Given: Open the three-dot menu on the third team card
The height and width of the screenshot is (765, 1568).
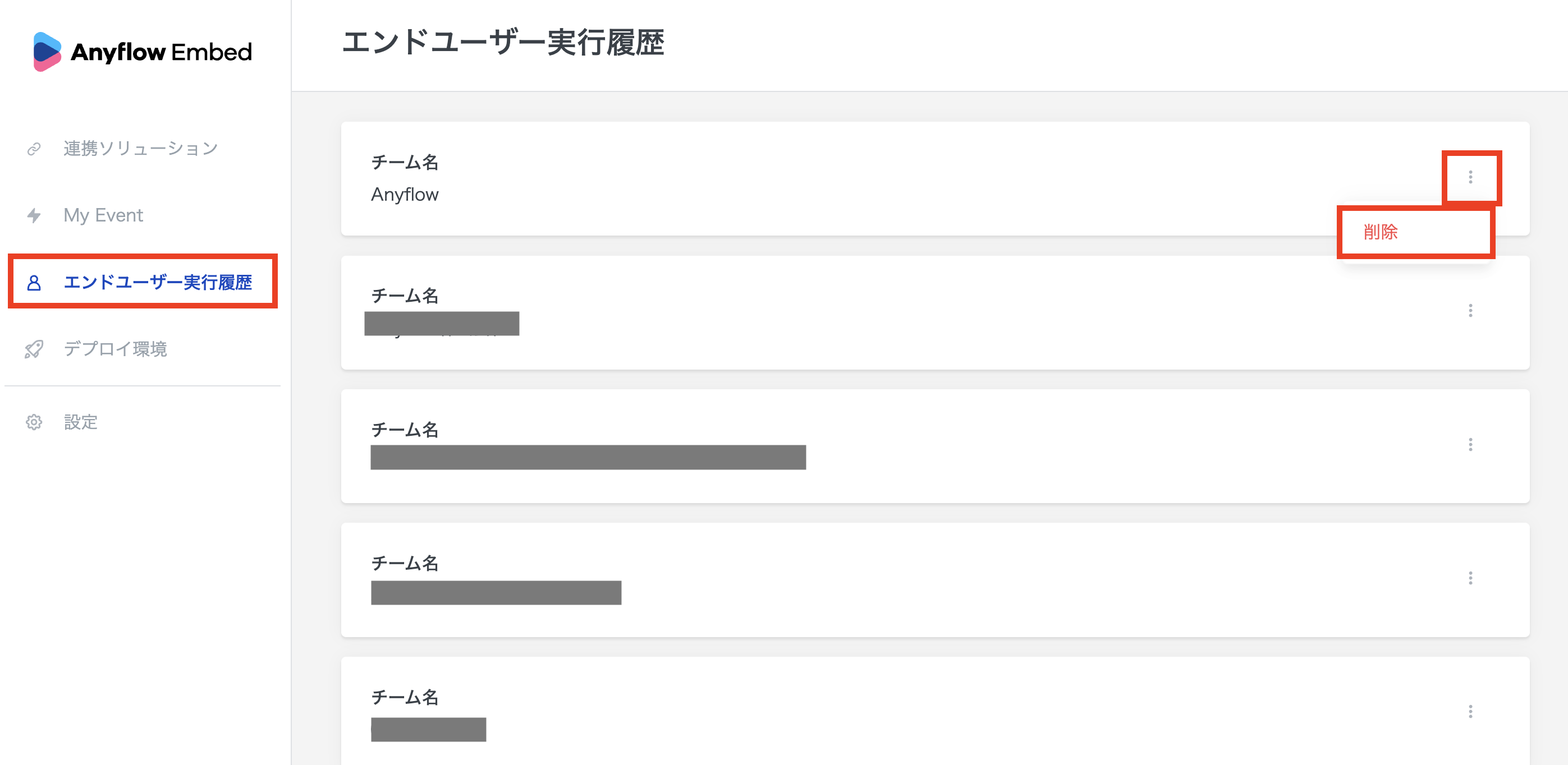Looking at the screenshot, I should [1470, 445].
